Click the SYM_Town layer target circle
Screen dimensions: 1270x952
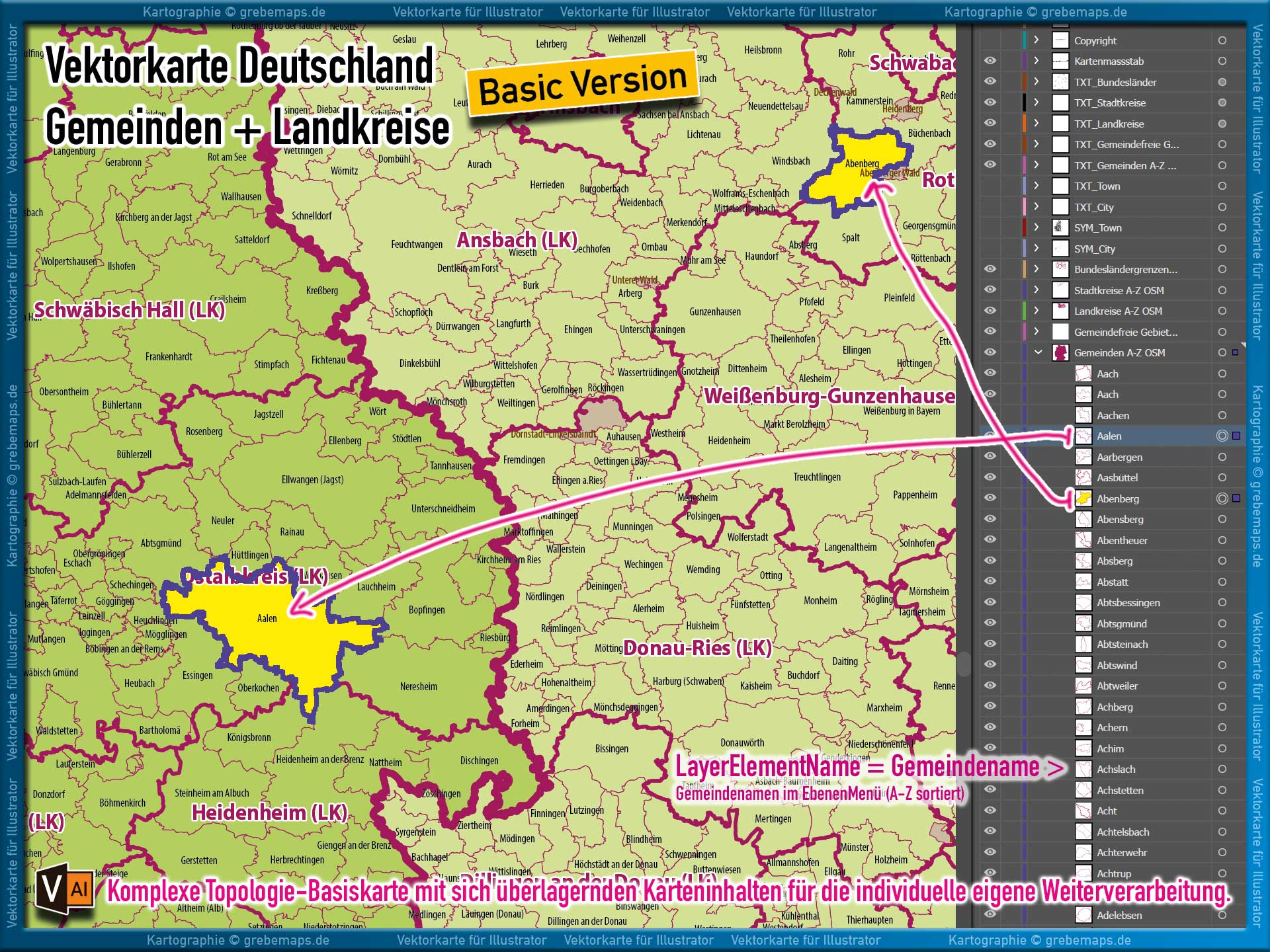pos(1222,227)
